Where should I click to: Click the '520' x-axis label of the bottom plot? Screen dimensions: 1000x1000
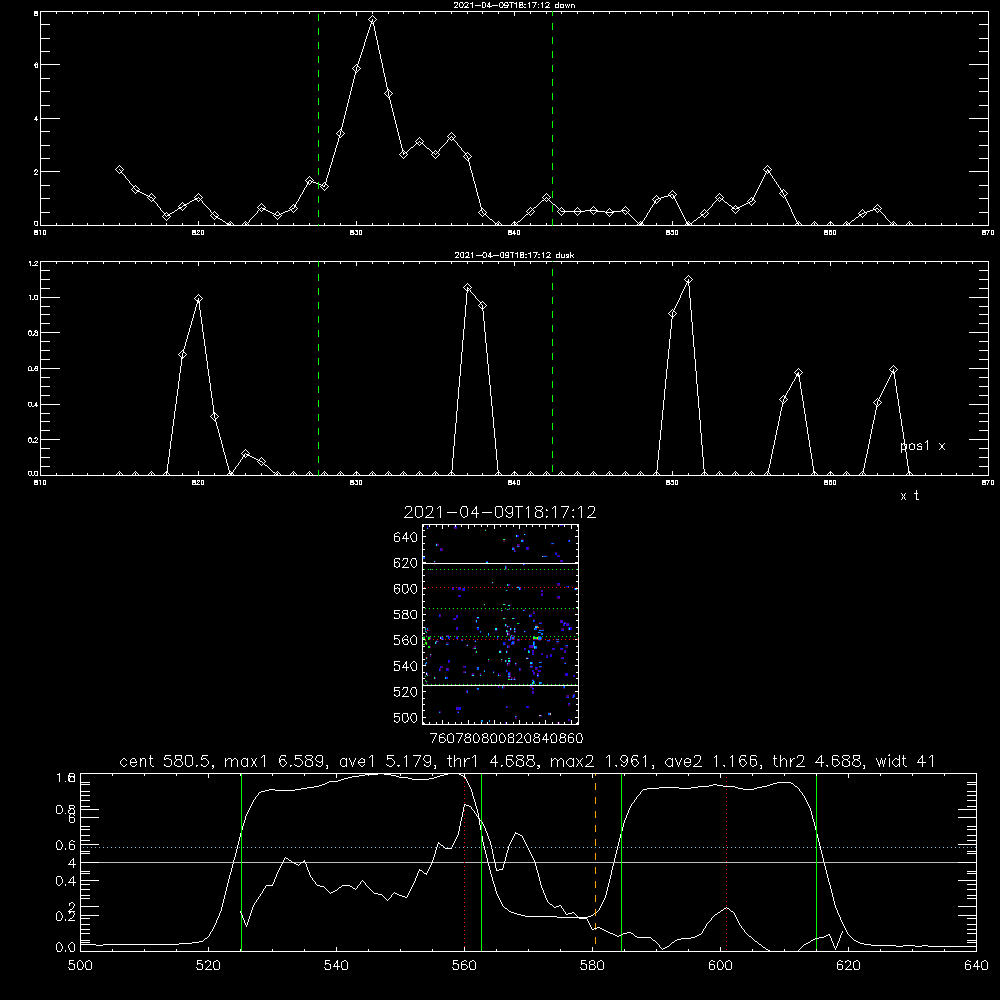(208, 965)
